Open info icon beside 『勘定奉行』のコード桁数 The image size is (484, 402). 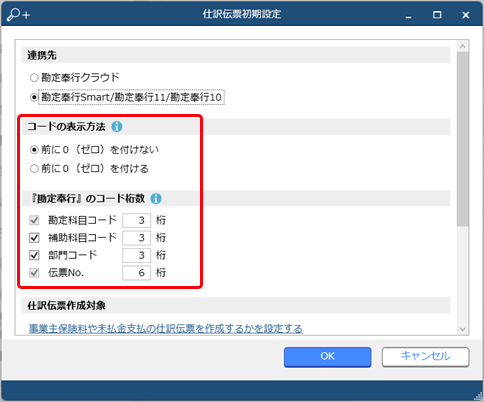(x=156, y=199)
